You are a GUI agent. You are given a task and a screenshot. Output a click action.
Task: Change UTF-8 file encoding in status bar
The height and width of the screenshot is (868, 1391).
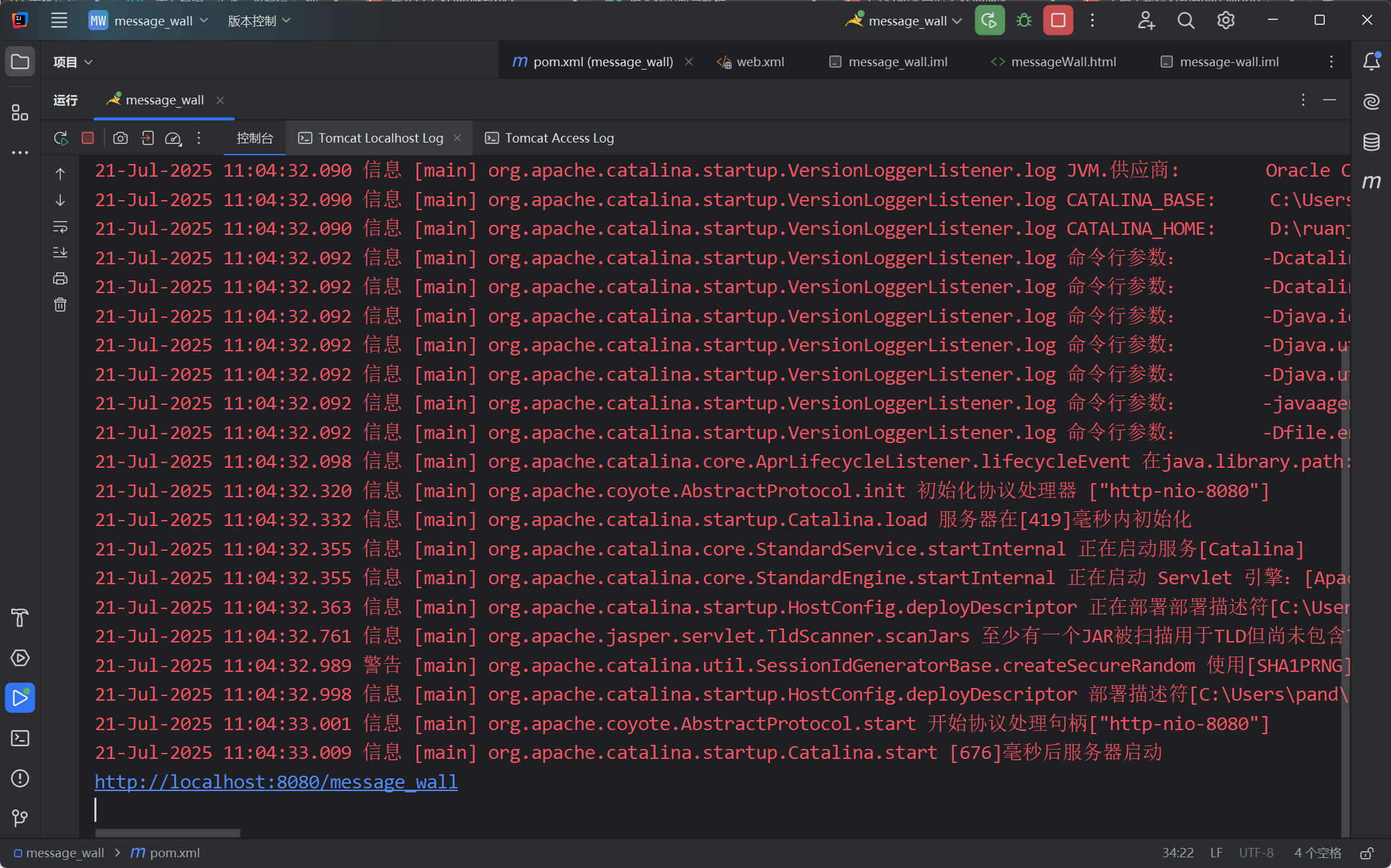(1256, 853)
